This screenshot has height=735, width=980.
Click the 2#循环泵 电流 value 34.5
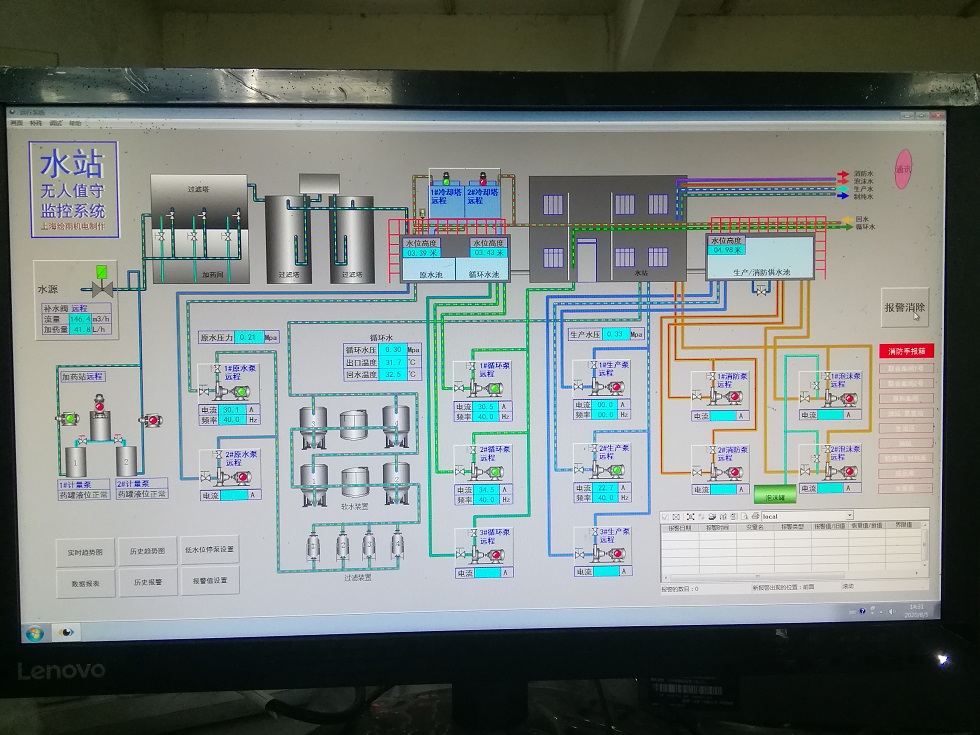point(486,489)
